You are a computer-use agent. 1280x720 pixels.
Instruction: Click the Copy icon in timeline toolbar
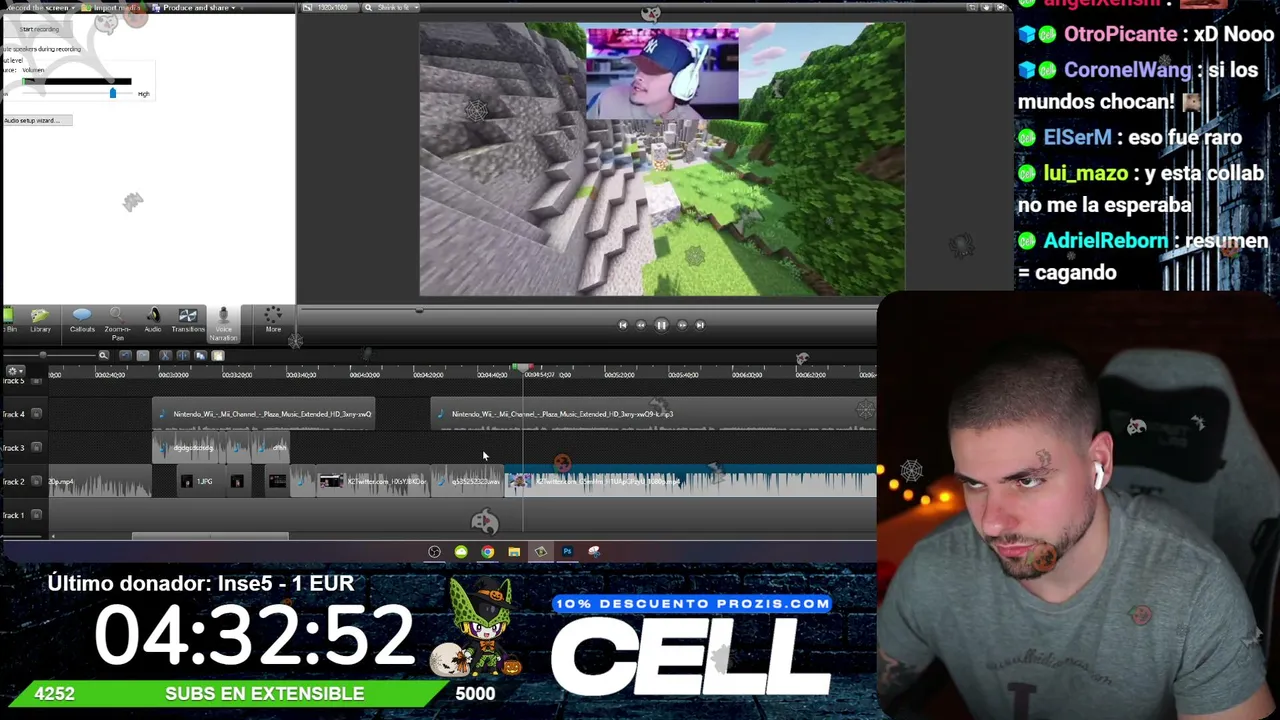[200, 355]
